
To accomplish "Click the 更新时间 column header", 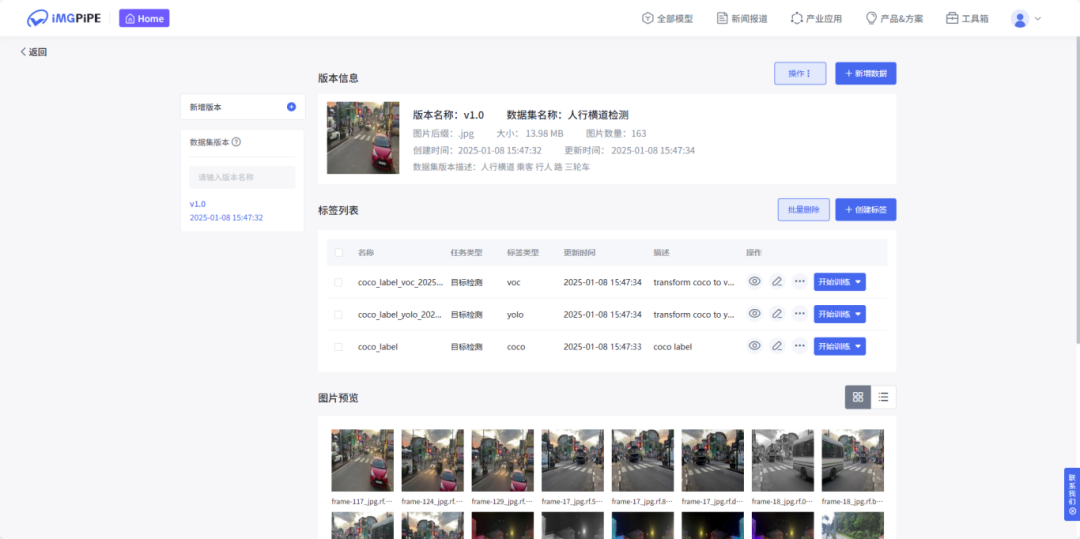I will click(579, 253).
